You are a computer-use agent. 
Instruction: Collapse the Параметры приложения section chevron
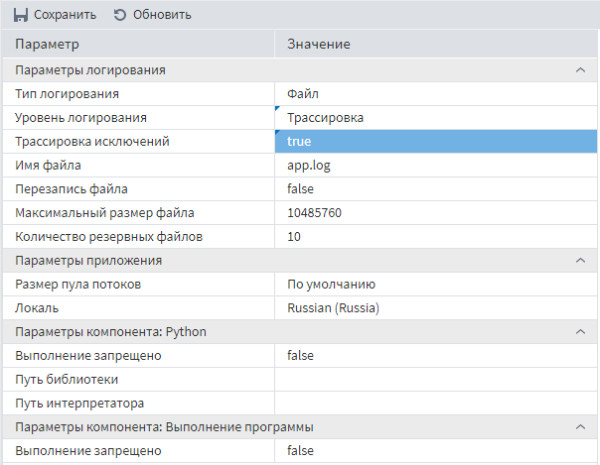[x=580, y=260]
